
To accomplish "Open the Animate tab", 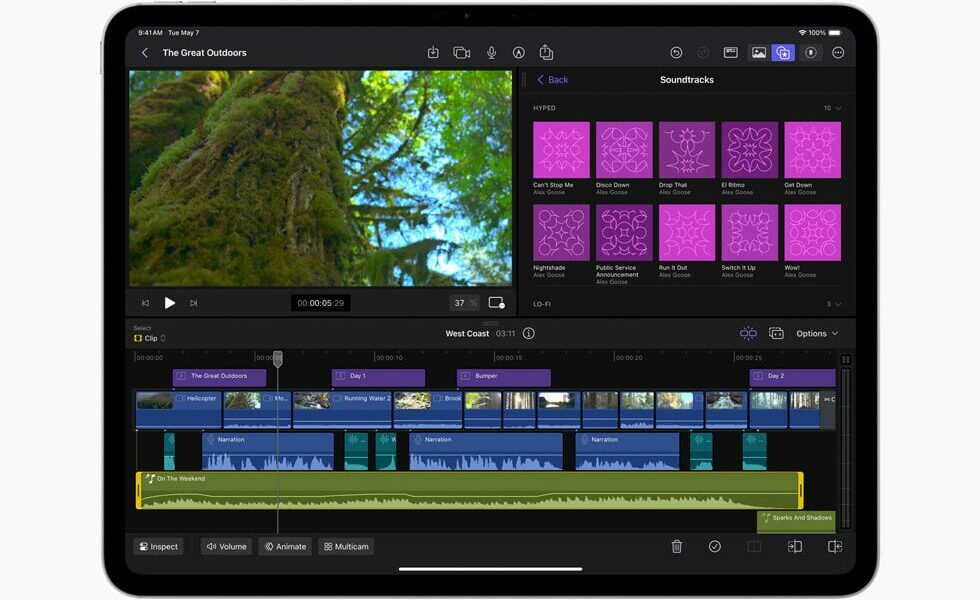I will (286, 547).
